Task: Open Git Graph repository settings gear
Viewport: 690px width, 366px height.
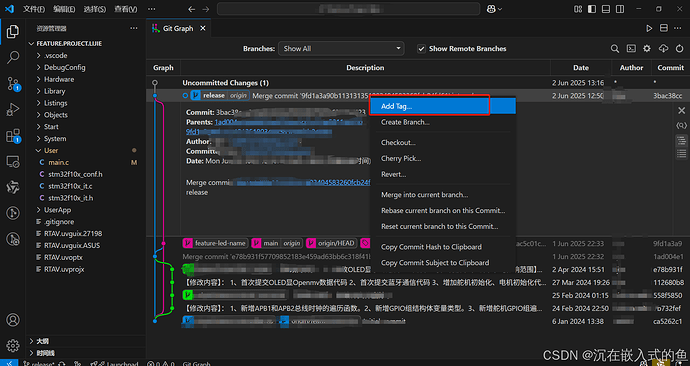Action: pyautogui.click(x=646, y=49)
